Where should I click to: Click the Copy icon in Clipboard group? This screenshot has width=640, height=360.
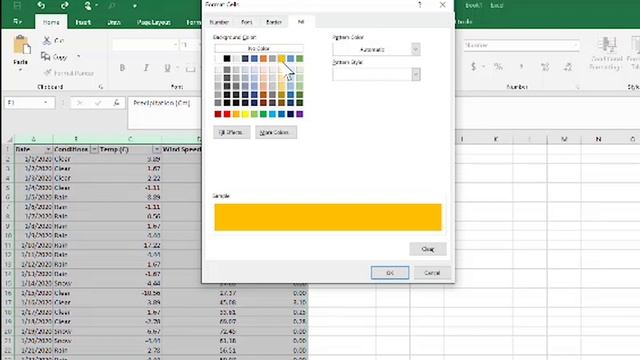point(46,57)
